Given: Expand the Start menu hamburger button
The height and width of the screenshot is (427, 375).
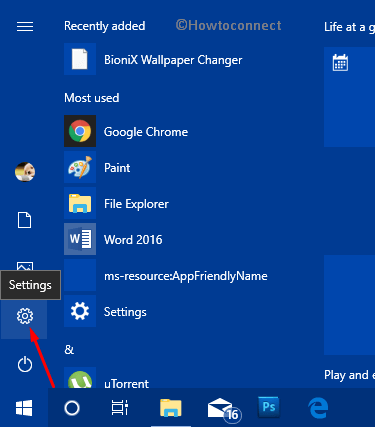Looking at the screenshot, I should (x=25, y=26).
